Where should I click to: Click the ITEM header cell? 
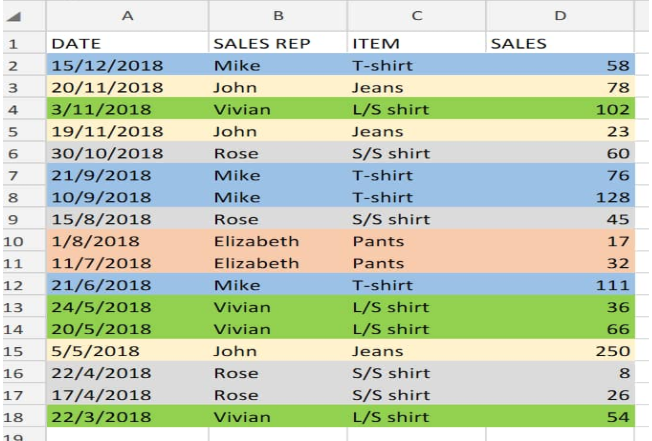click(416, 43)
